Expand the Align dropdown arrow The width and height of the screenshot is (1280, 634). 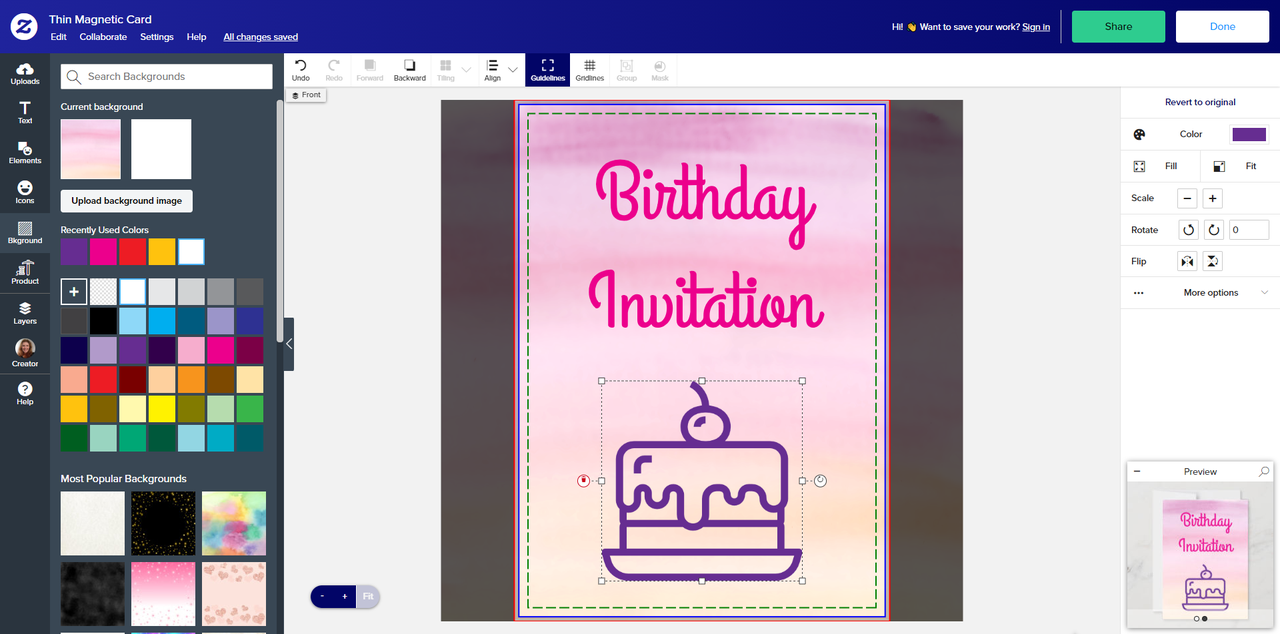click(513, 70)
